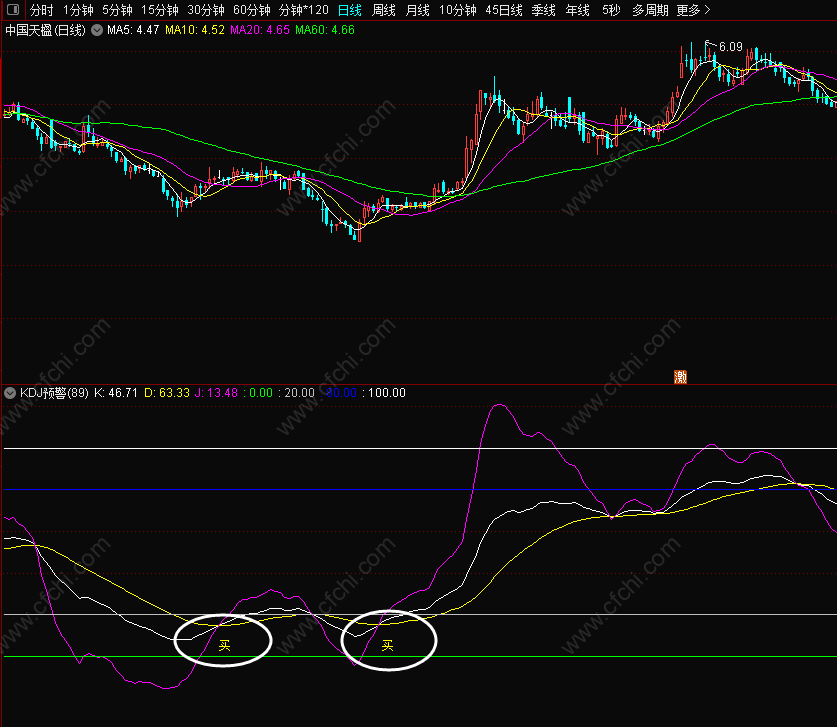This screenshot has height=727, width=837.
Task: Switch to the 月线 monthly chart
Action: (417, 10)
